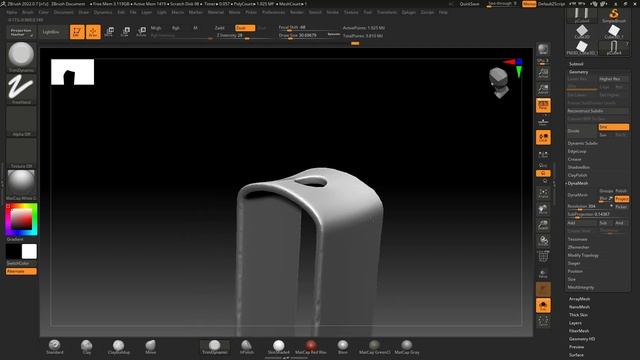Open the Document menu
Image resolution: width=640 pixels, height=360 pixels.
pyautogui.click(x=63, y=12)
